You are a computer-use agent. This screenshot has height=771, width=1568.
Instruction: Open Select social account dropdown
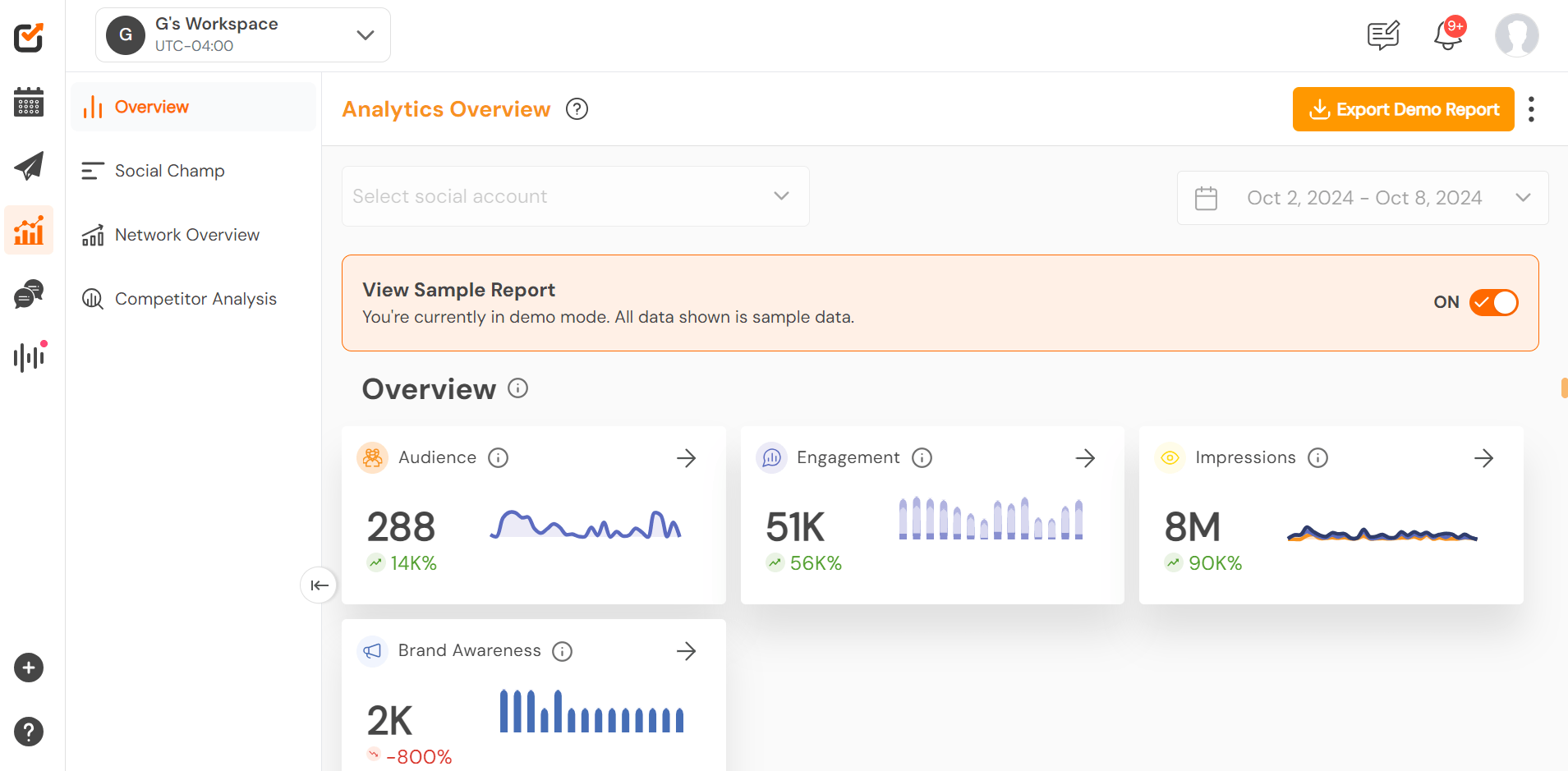[576, 196]
